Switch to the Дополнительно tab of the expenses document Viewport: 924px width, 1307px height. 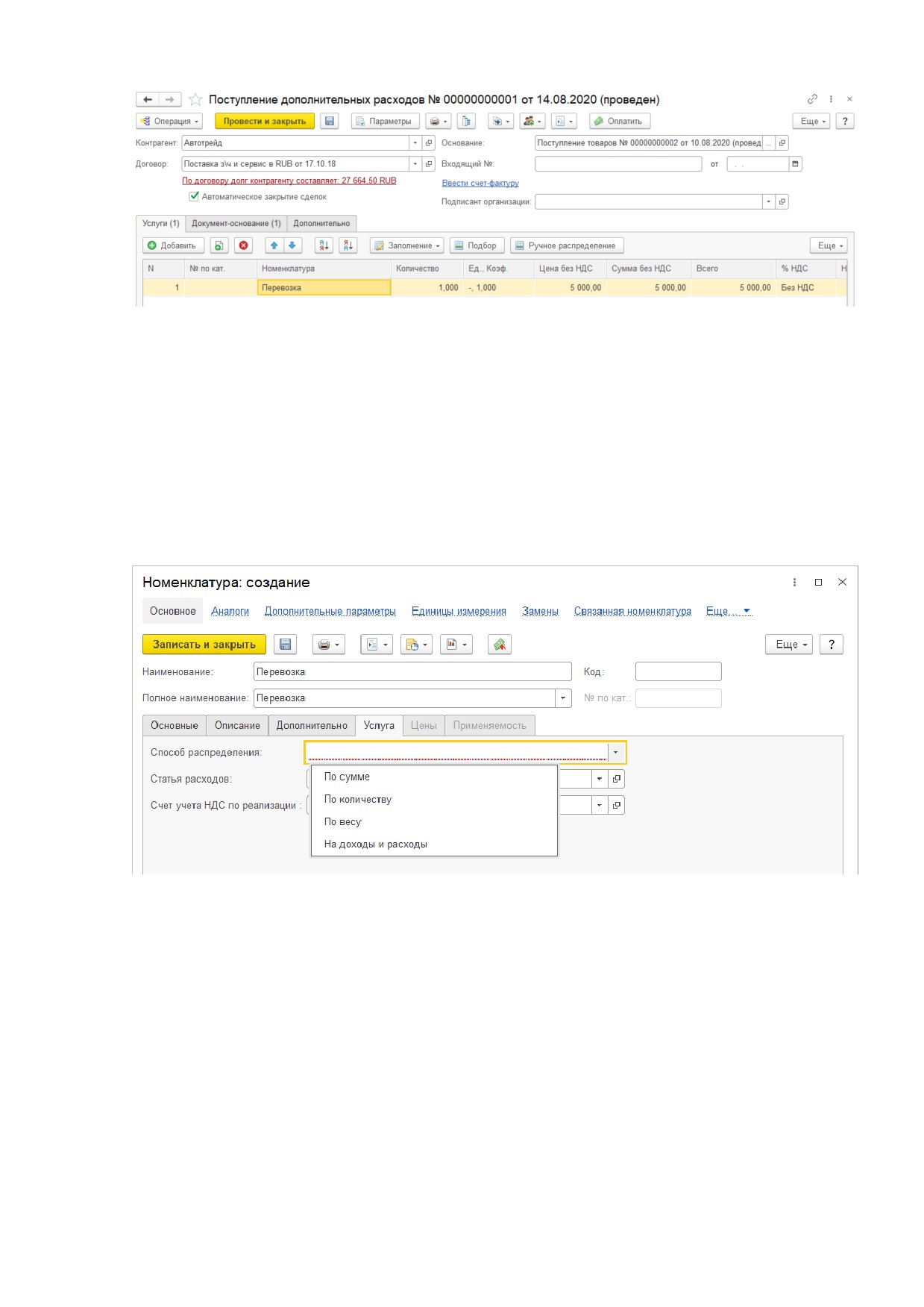(321, 224)
